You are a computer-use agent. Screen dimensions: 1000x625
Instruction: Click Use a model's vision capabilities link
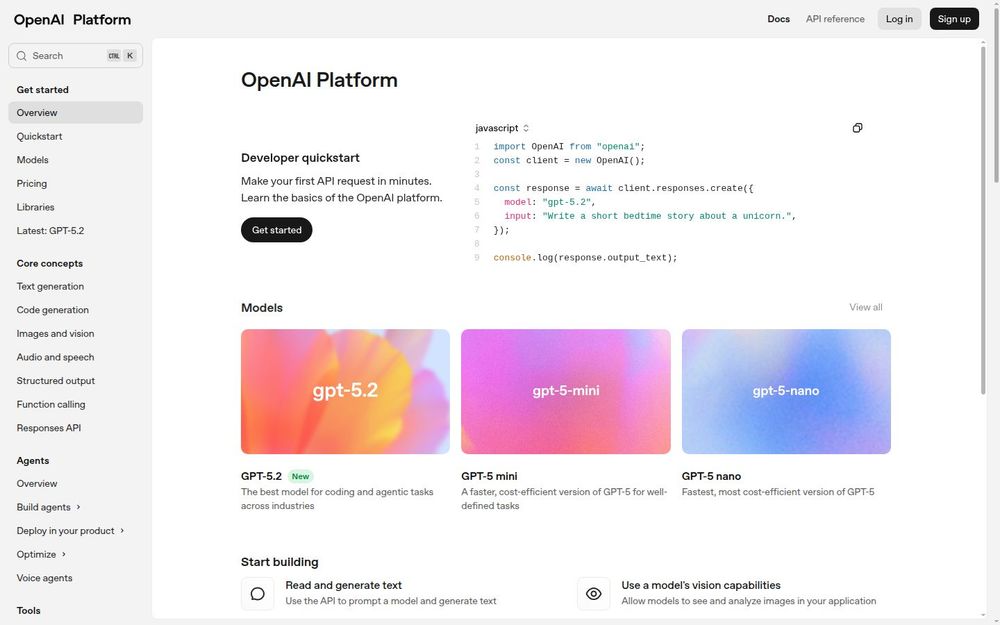(701, 585)
